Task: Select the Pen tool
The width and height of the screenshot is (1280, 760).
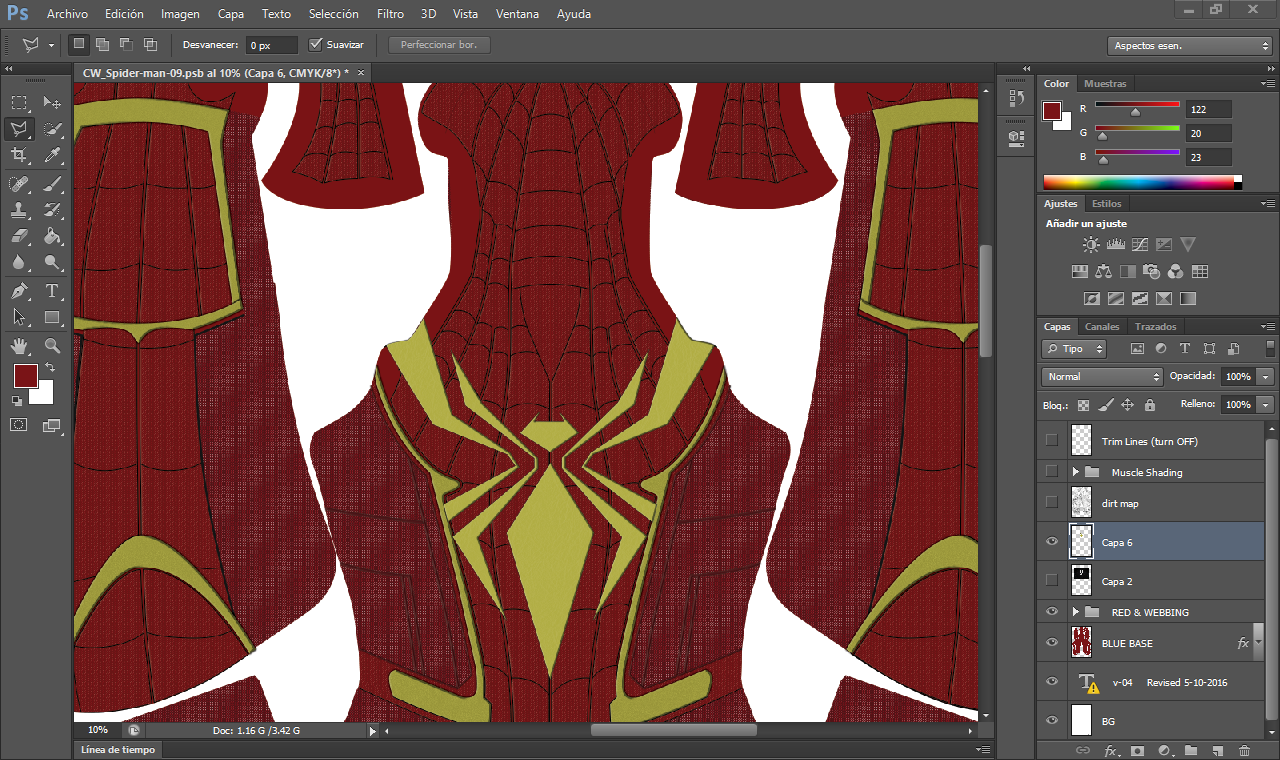Action: coord(19,291)
